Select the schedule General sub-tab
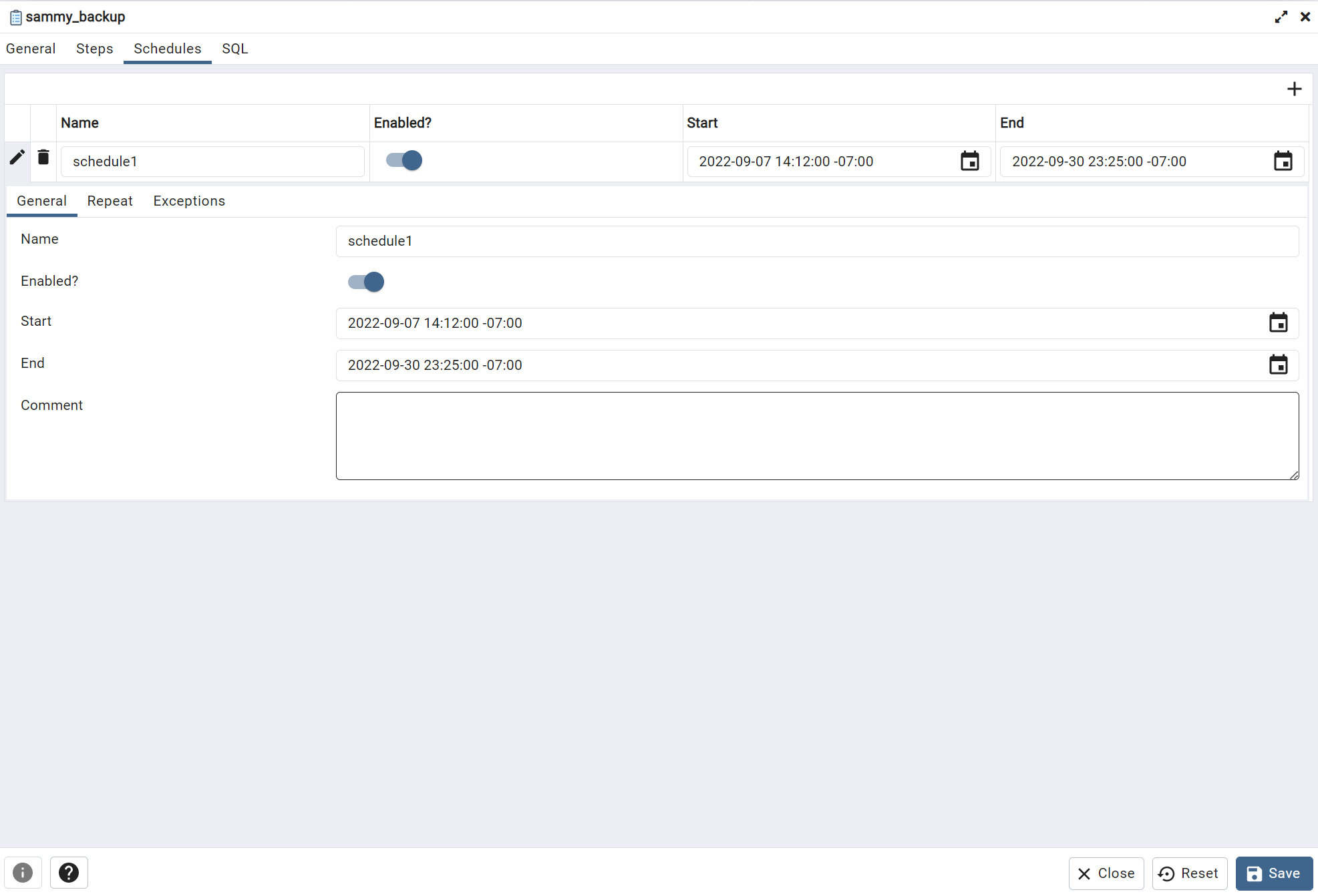The width and height of the screenshot is (1318, 896). point(41,201)
